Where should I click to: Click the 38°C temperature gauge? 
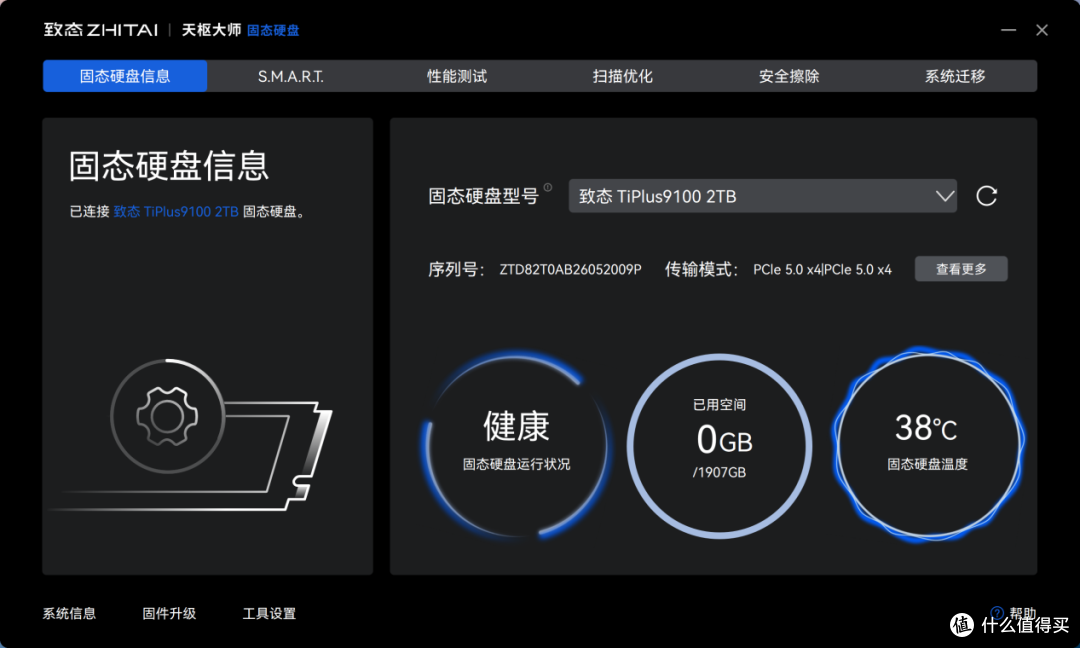click(928, 446)
